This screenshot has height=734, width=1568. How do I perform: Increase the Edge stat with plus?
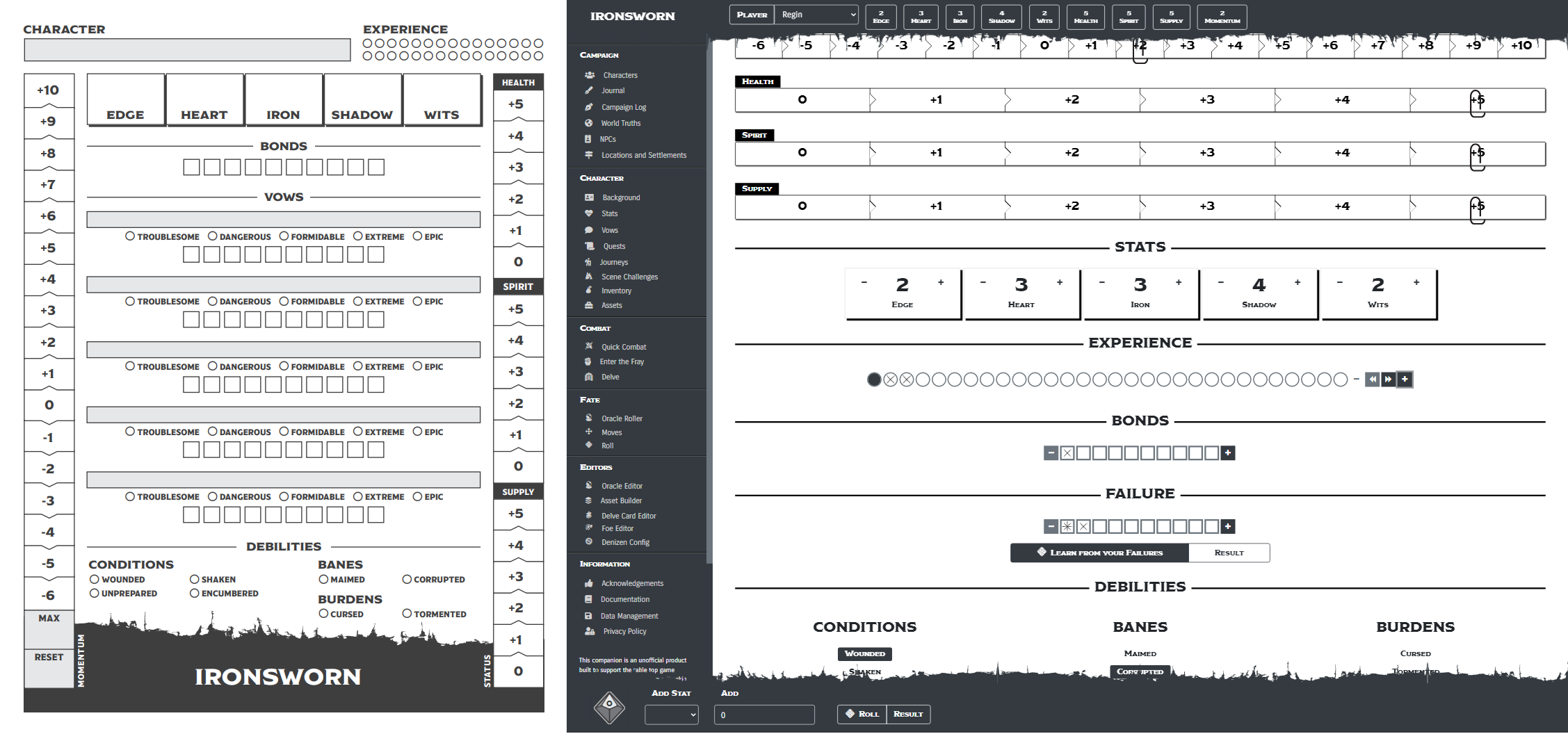pyautogui.click(x=941, y=282)
